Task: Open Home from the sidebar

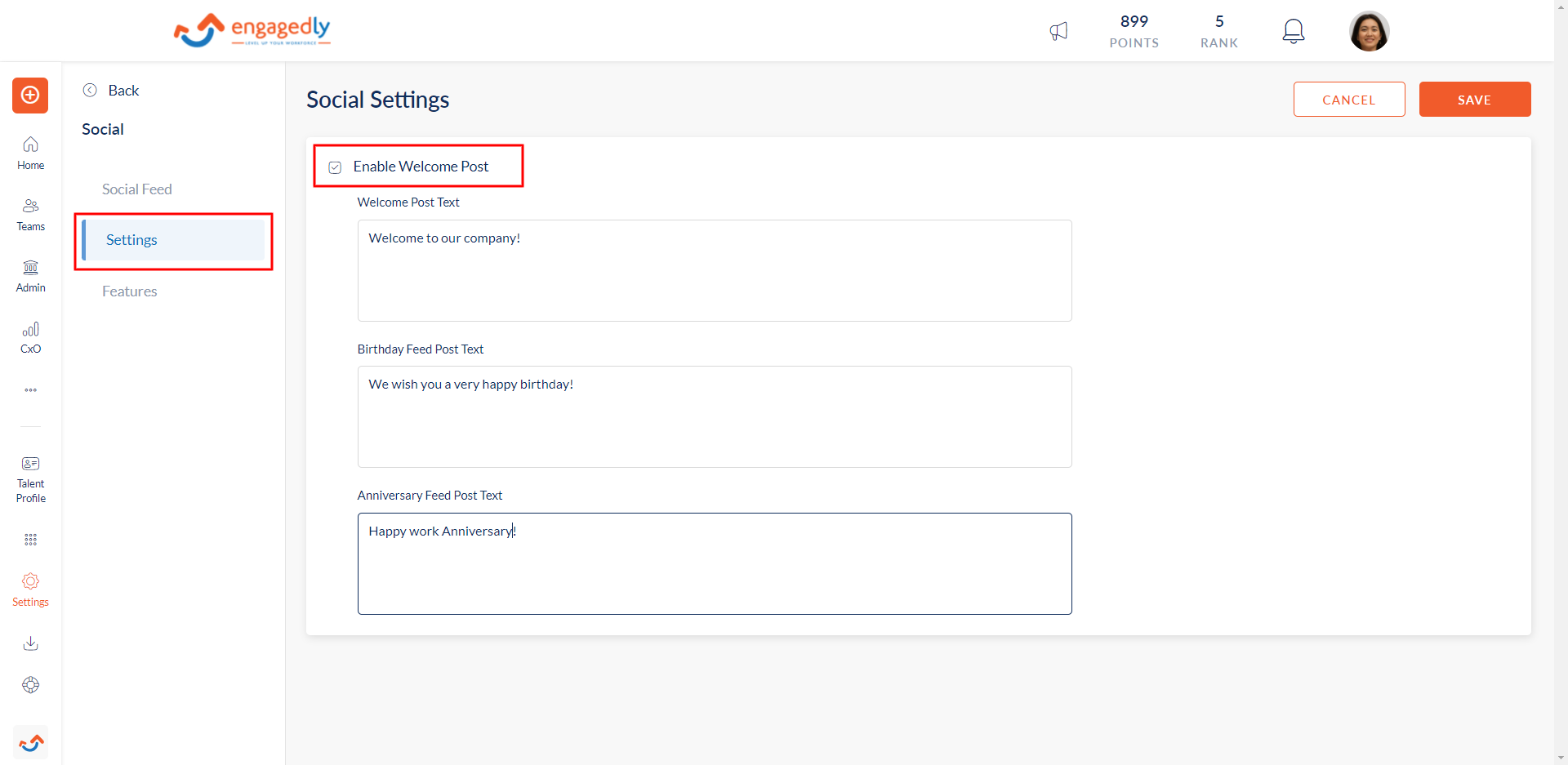Action: click(30, 153)
